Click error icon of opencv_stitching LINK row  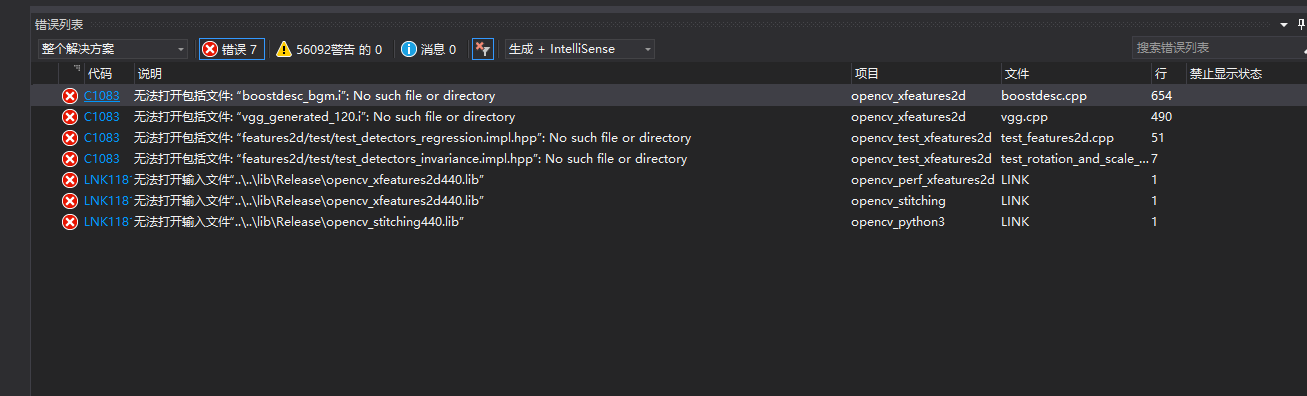70,201
